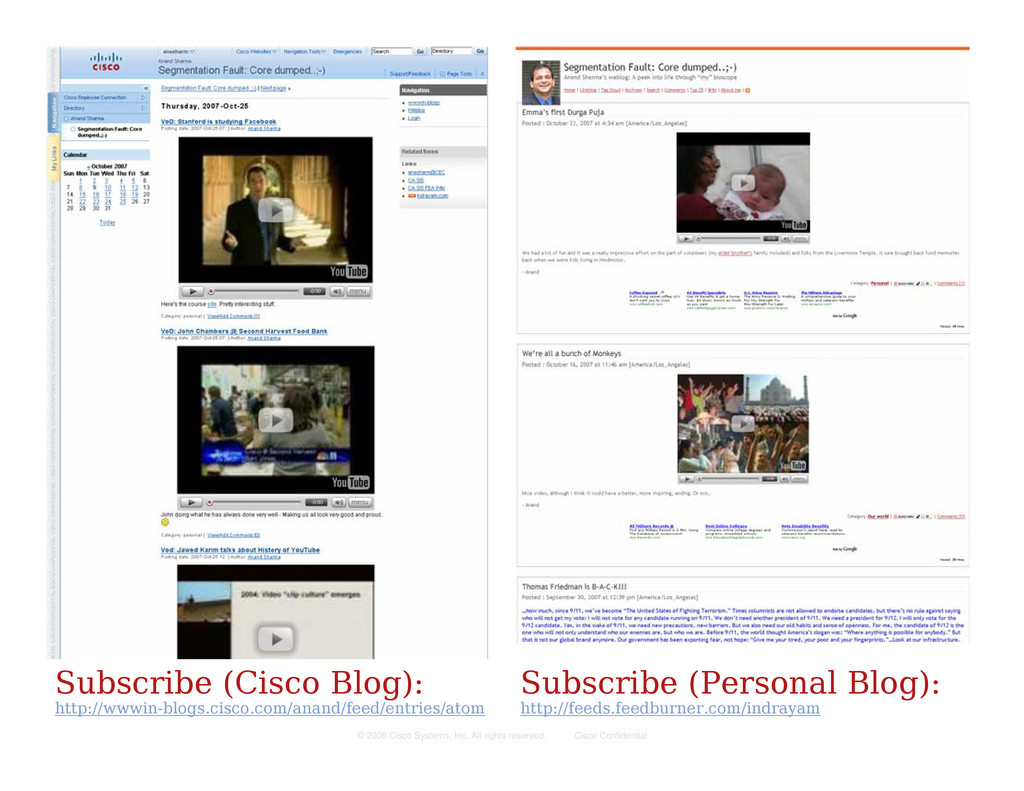Click 'elder brother's' link in Durga Puja post

(735, 252)
